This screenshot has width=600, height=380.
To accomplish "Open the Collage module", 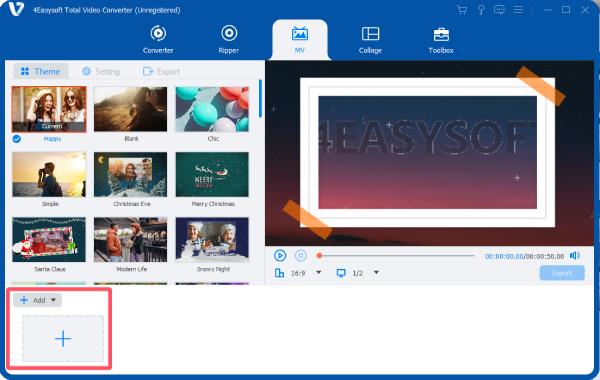I will pyautogui.click(x=370, y=39).
